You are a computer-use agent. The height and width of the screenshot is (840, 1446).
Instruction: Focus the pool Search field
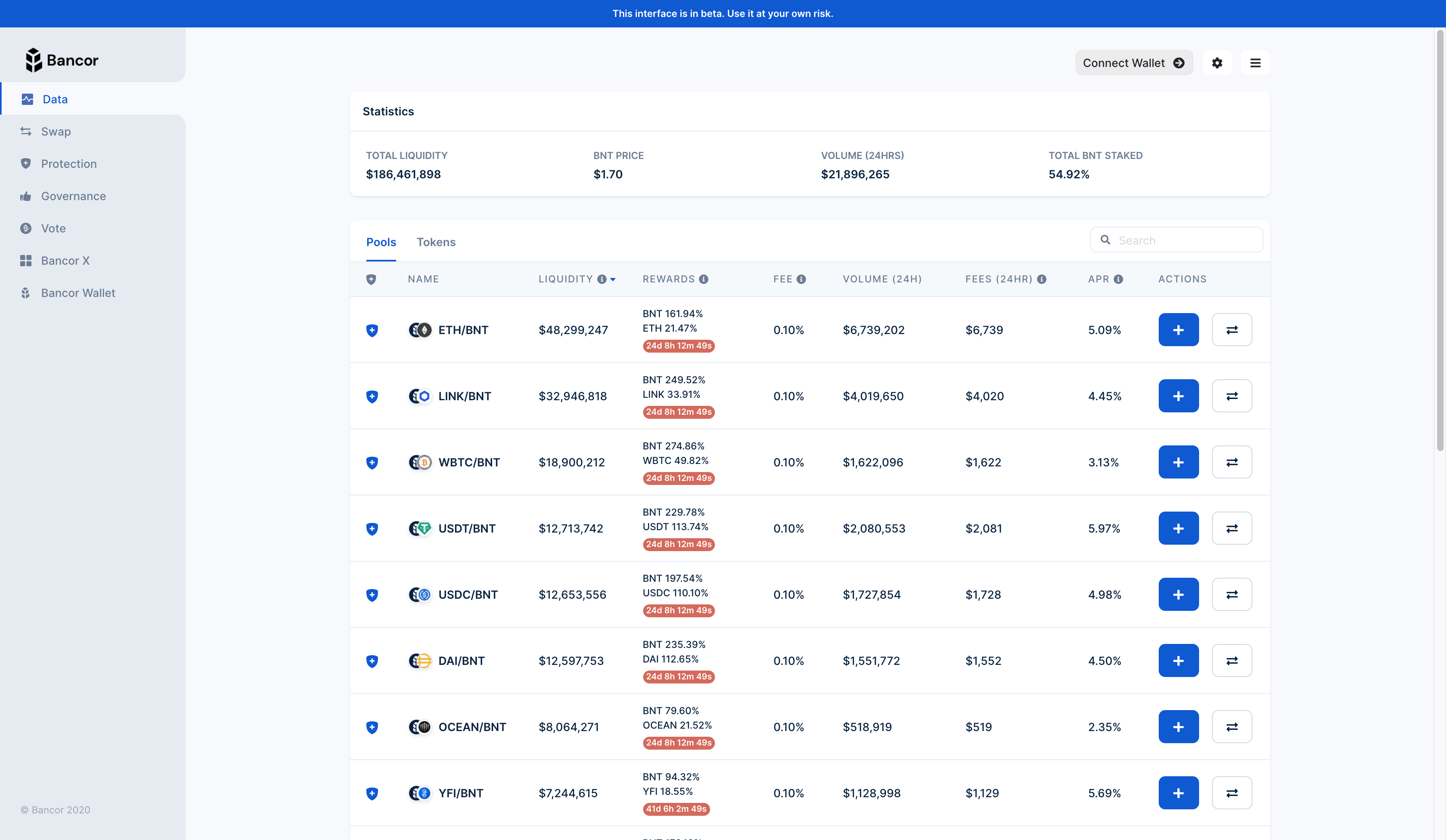tap(1176, 240)
